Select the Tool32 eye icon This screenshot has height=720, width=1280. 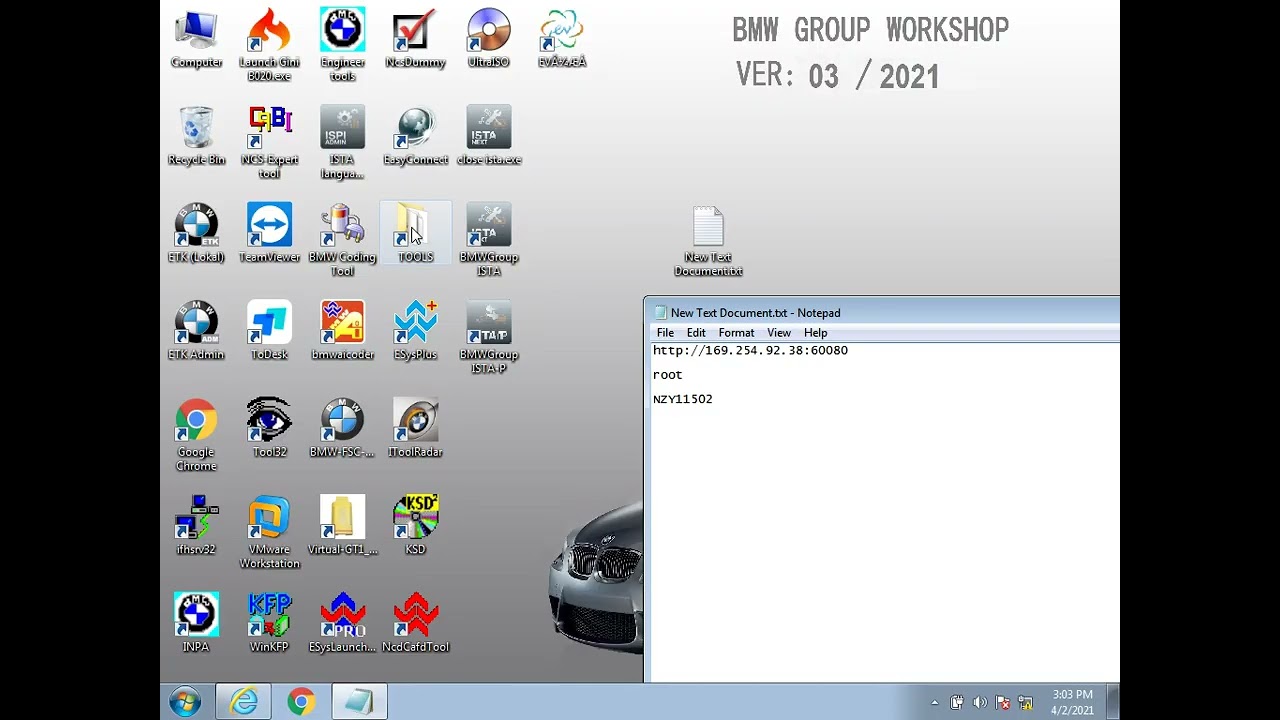pos(269,428)
